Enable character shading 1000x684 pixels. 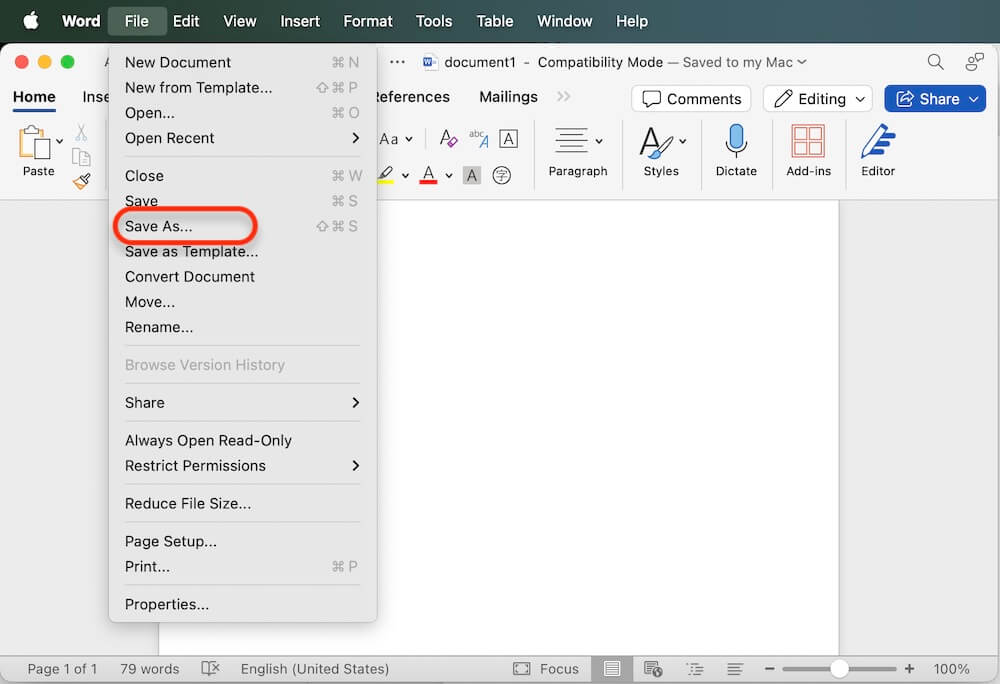coord(471,175)
